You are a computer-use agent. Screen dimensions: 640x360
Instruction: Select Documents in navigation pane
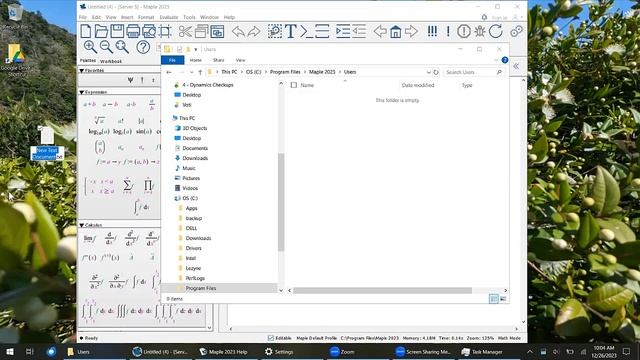pyautogui.click(x=195, y=148)
